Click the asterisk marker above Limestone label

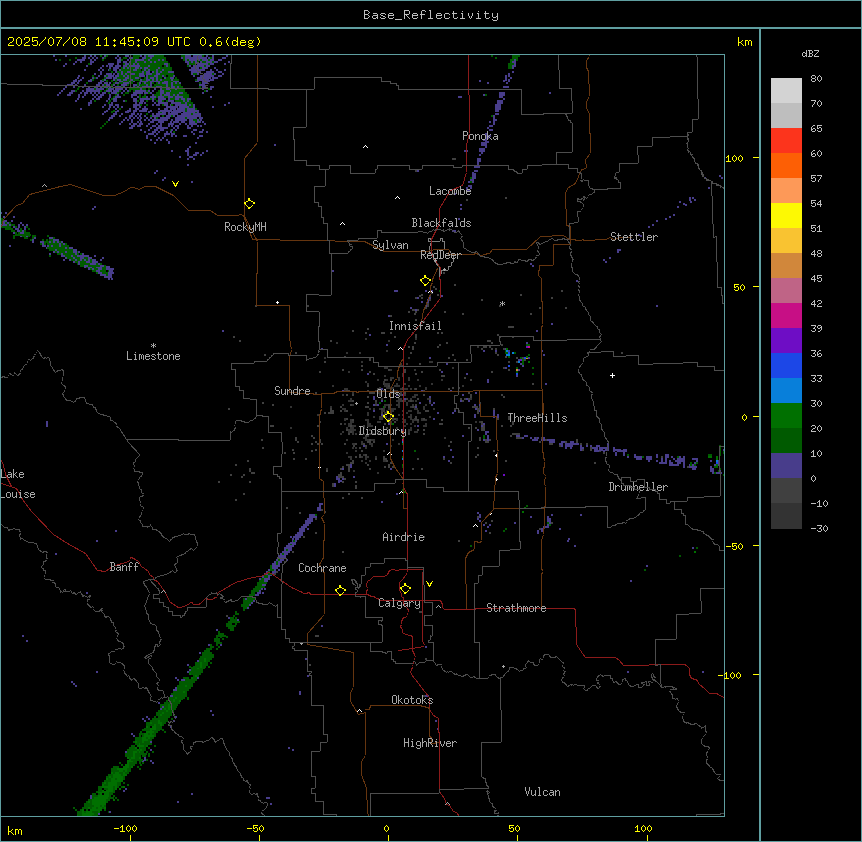153,346
